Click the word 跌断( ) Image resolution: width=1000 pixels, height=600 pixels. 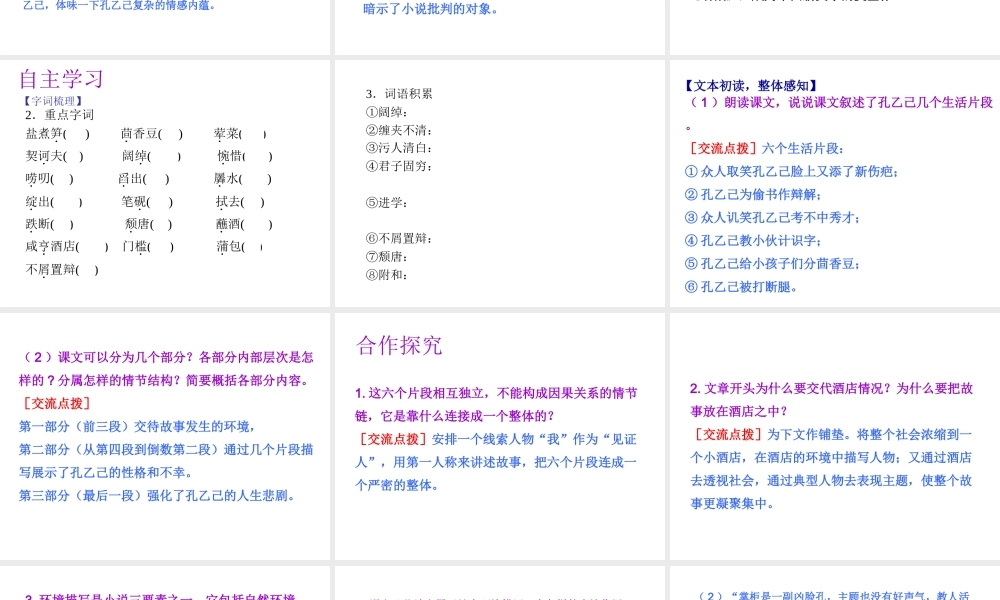50,224
